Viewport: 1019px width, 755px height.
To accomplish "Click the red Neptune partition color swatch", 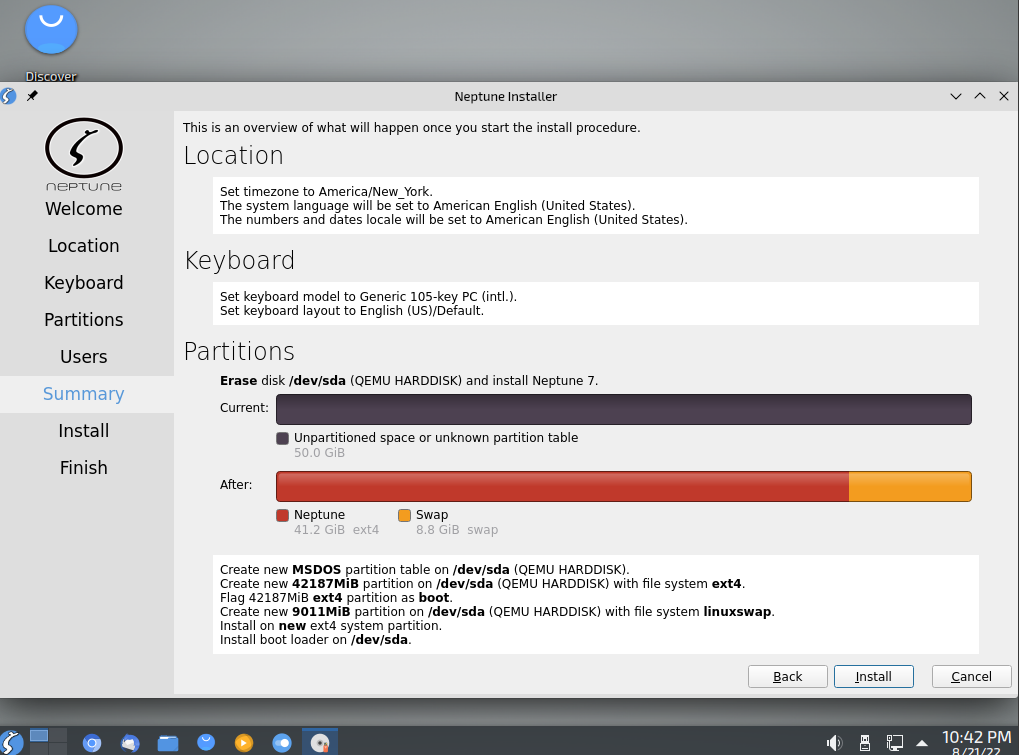I will [x=282, y=514].
